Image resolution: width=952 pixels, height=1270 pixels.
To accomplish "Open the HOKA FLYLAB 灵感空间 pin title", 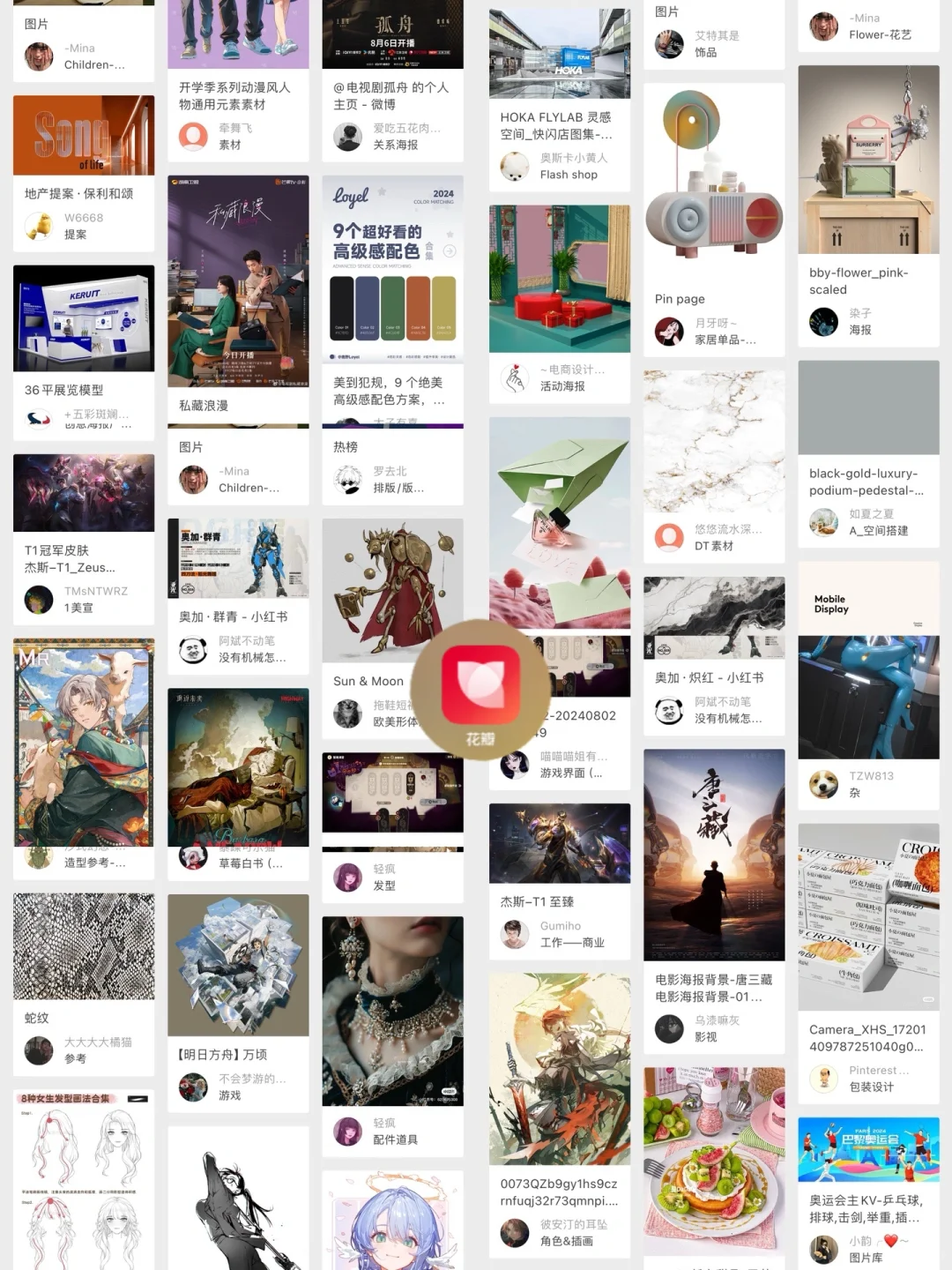I will (x=556, y=125).
